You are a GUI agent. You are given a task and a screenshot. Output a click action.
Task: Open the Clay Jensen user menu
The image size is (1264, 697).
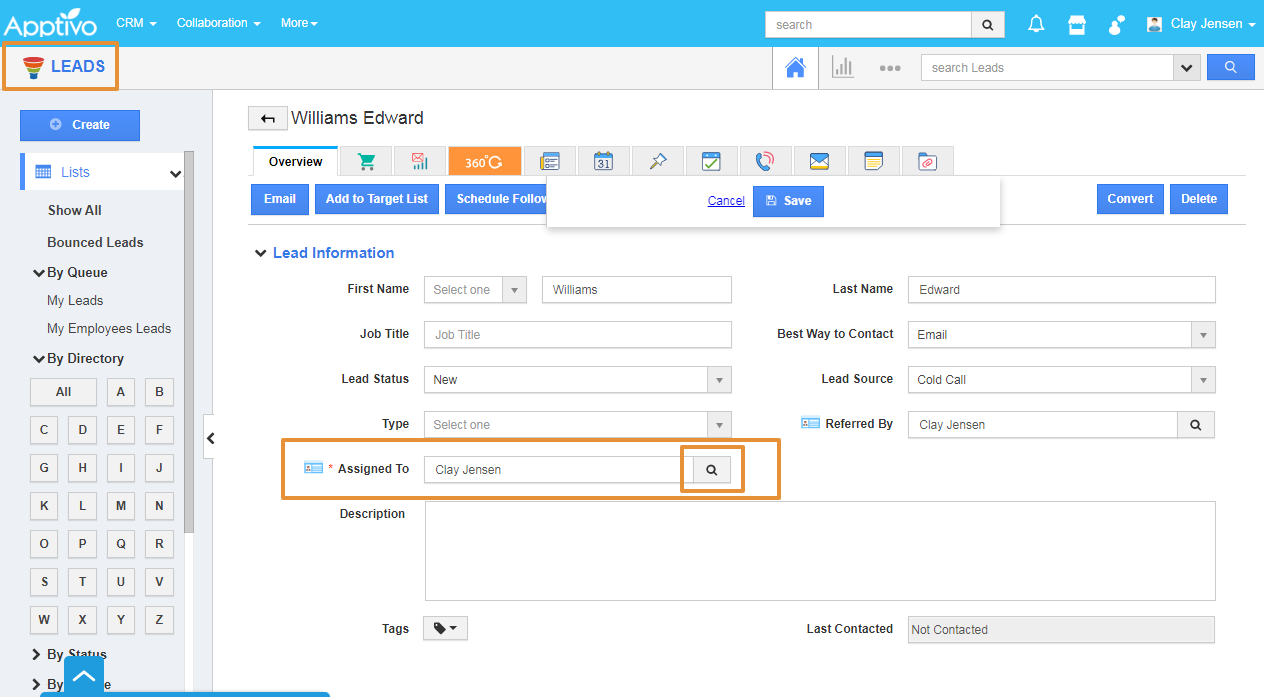tap(1201, 24)
